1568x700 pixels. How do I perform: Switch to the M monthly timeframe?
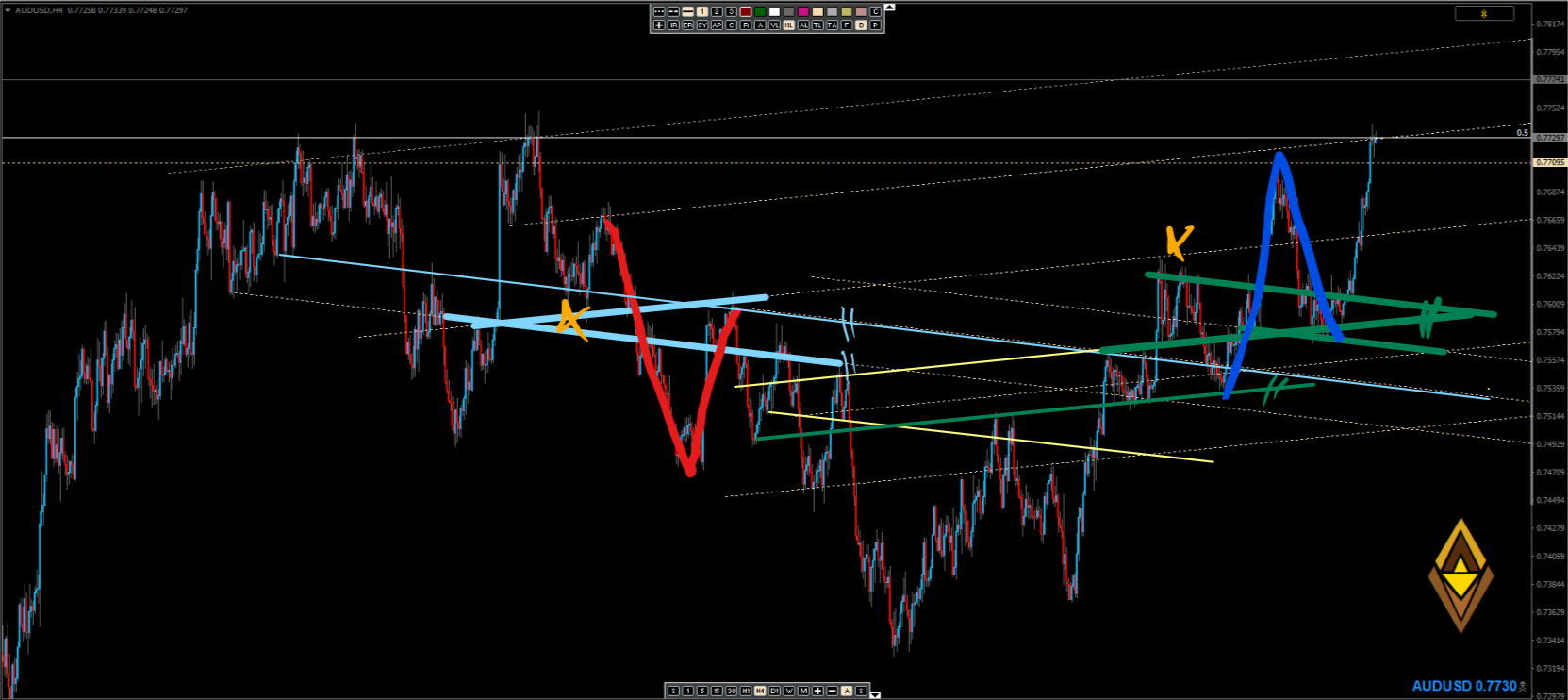803,692
